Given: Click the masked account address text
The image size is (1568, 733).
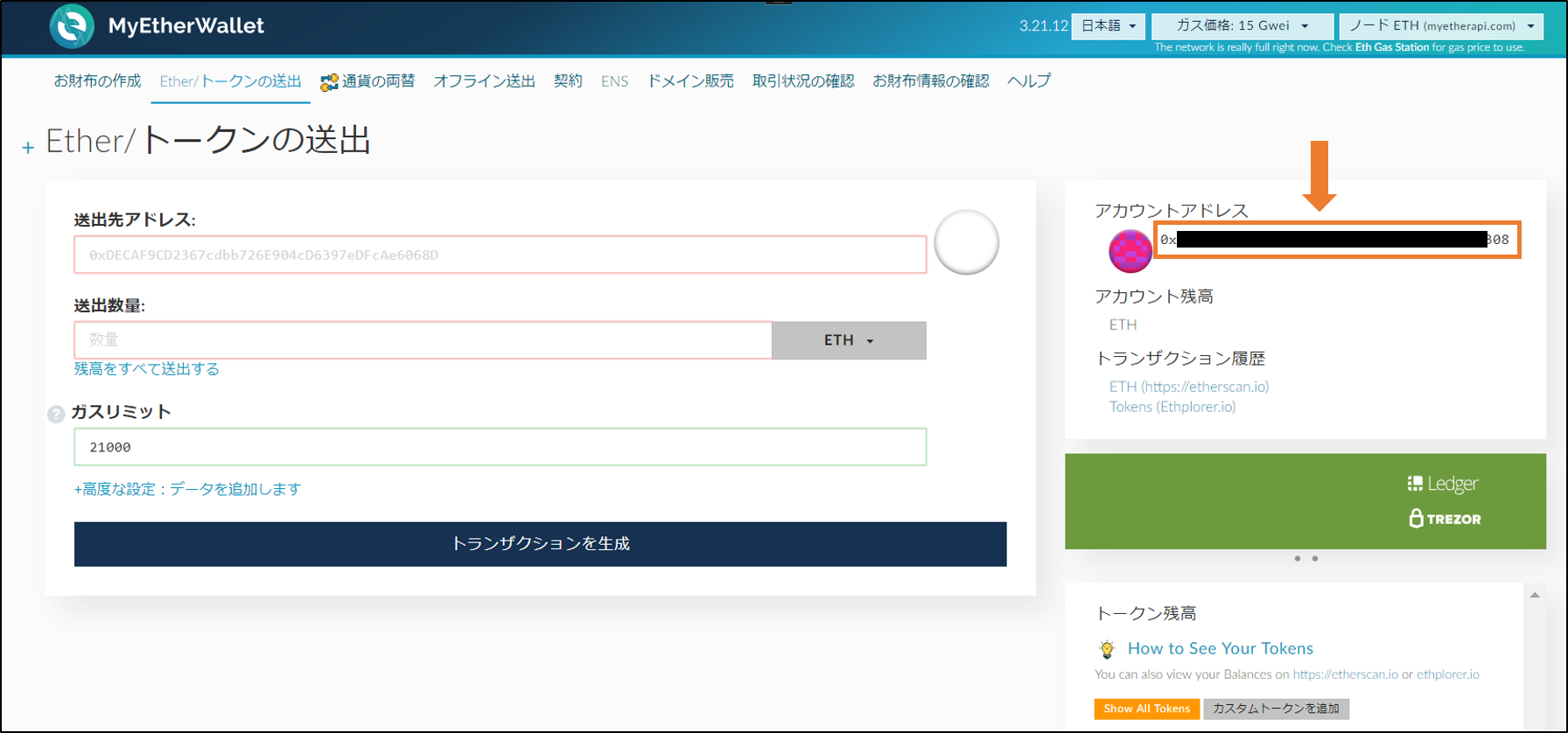Looking at the screenshot, I should (x=1333, y=240).
